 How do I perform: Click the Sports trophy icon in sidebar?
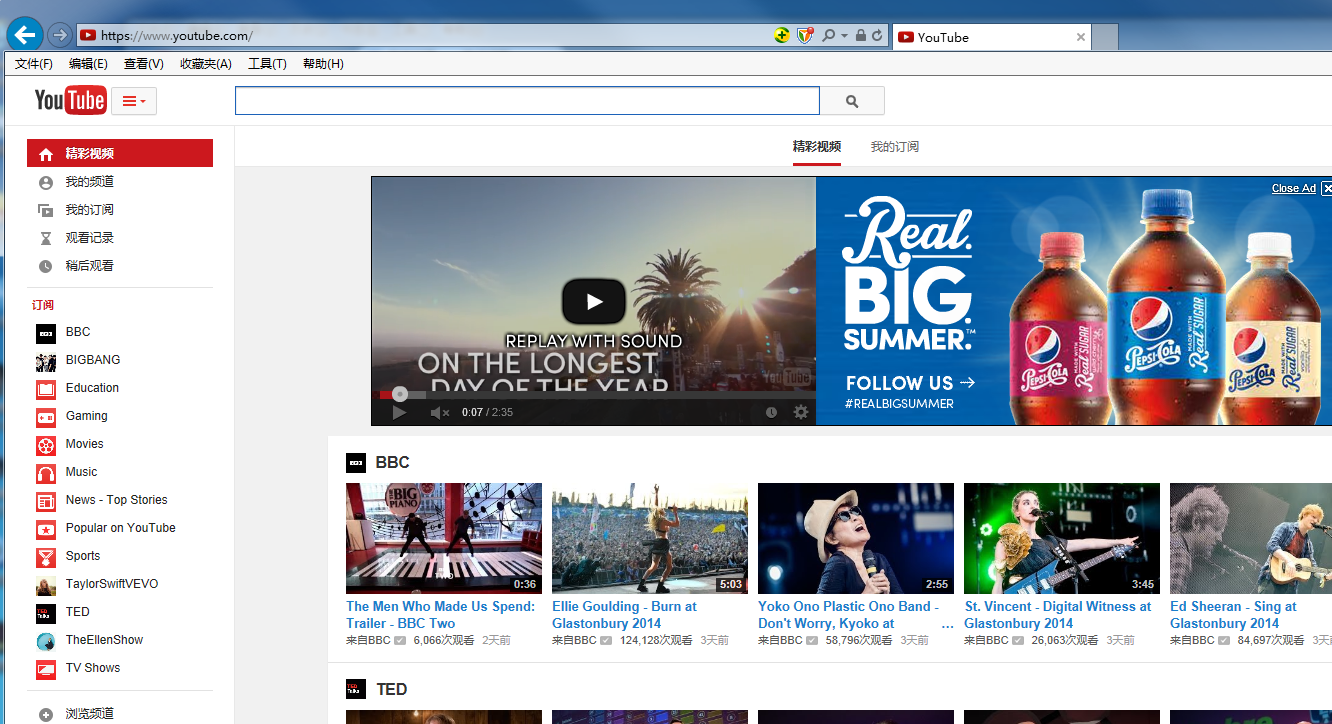pyautogui.click(x=46, y=557)
